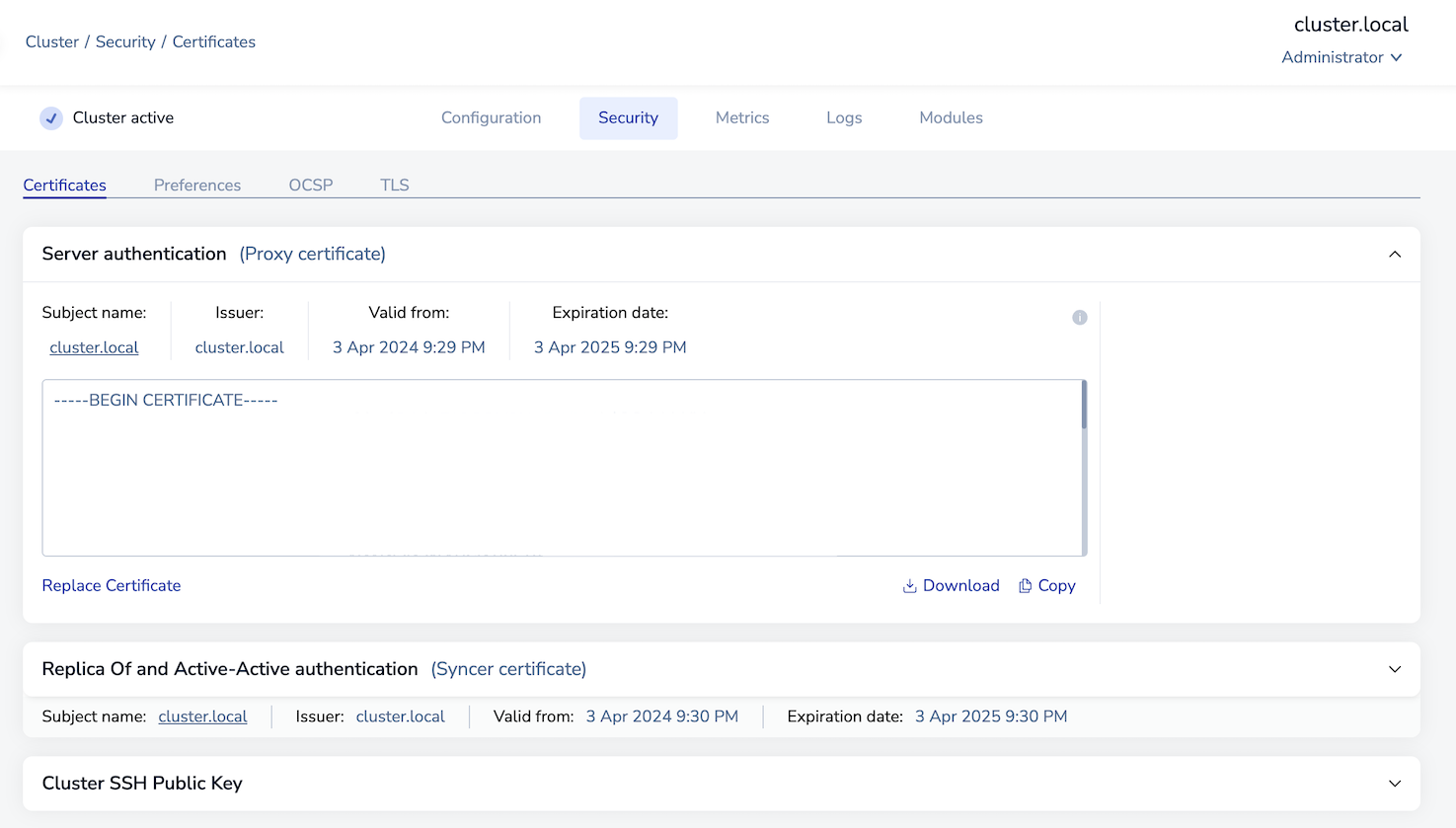This screenshot has height=828, width=1456.
Task: Switch to the Configuration tab
Action: pyautogui.click(x=491, y=117)
